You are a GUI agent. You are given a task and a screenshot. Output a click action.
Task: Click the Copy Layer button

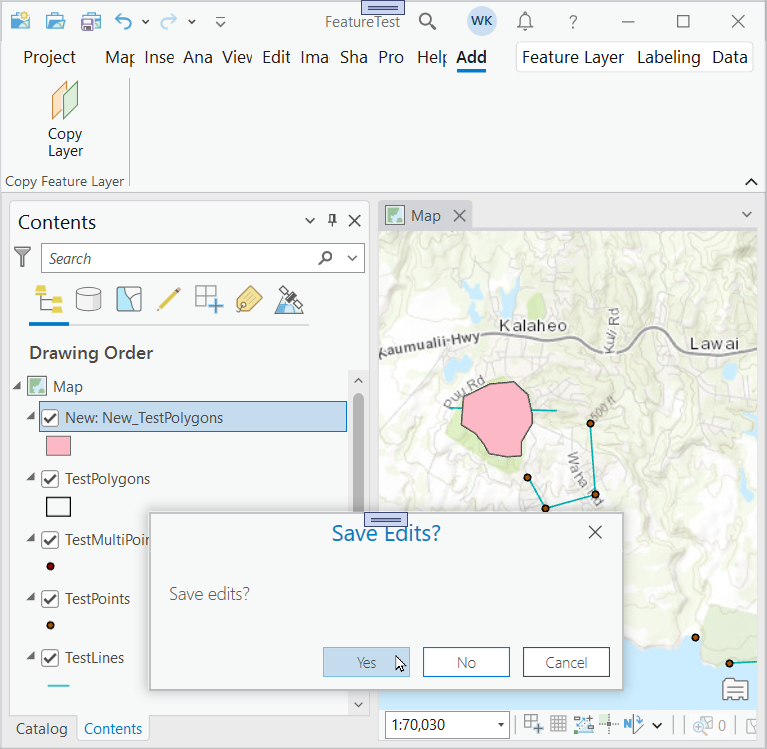click(x=65, y=119)
